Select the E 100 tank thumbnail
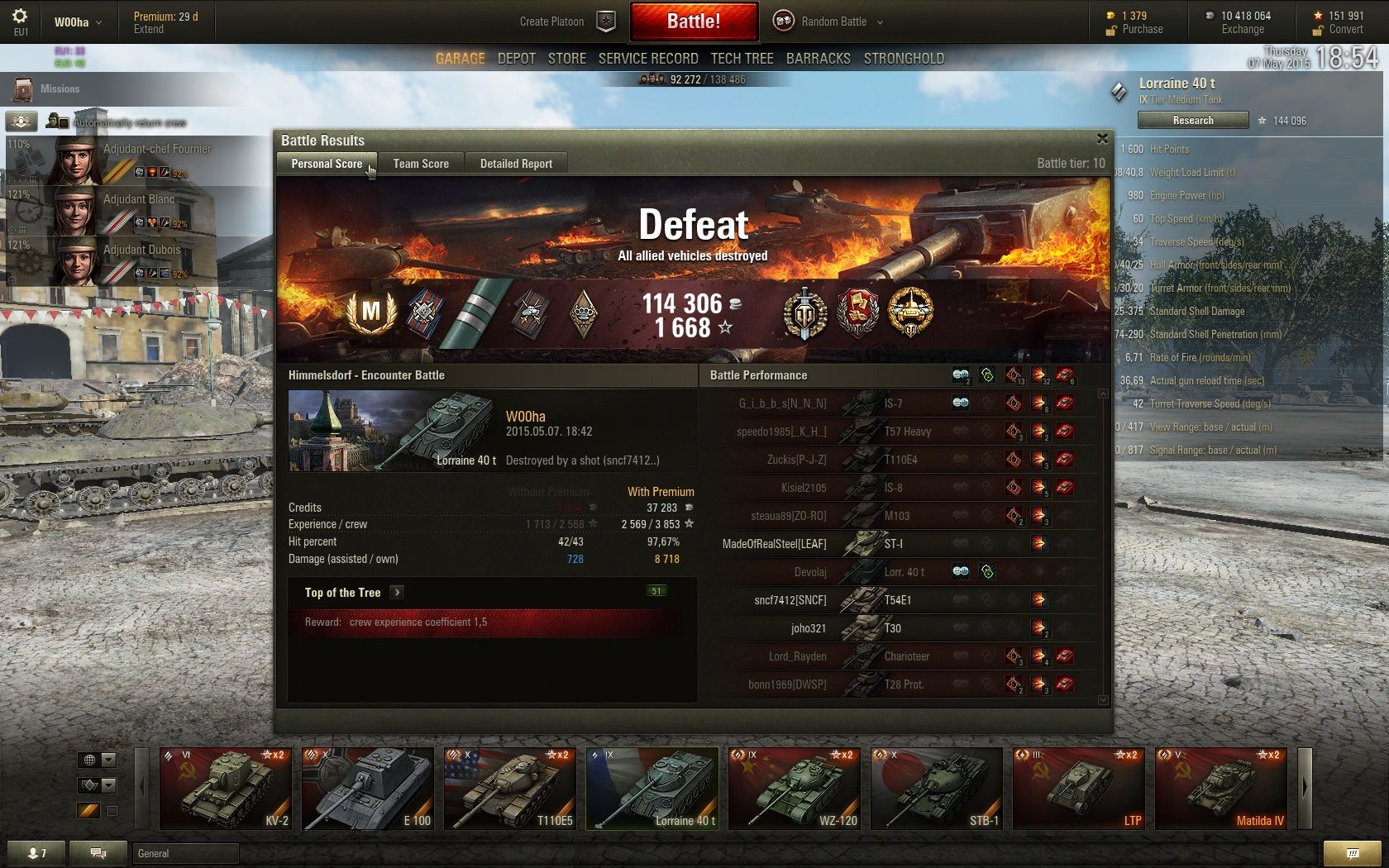1389x868 pixels. pos(368,788)
